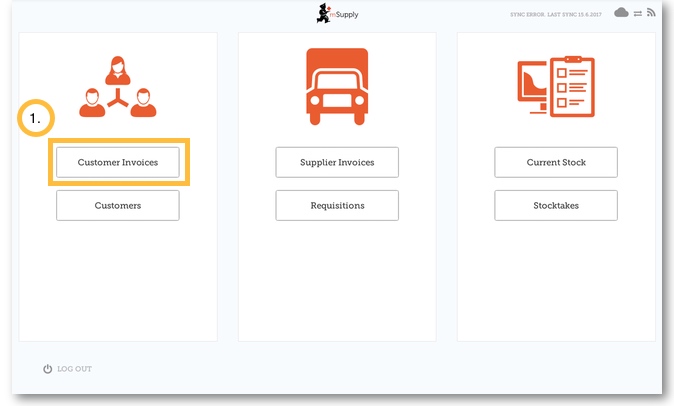Screen dimensions: 674x406
Task: Open the Requisitions page
Action: pyautogui.click(x=337, y=205)
